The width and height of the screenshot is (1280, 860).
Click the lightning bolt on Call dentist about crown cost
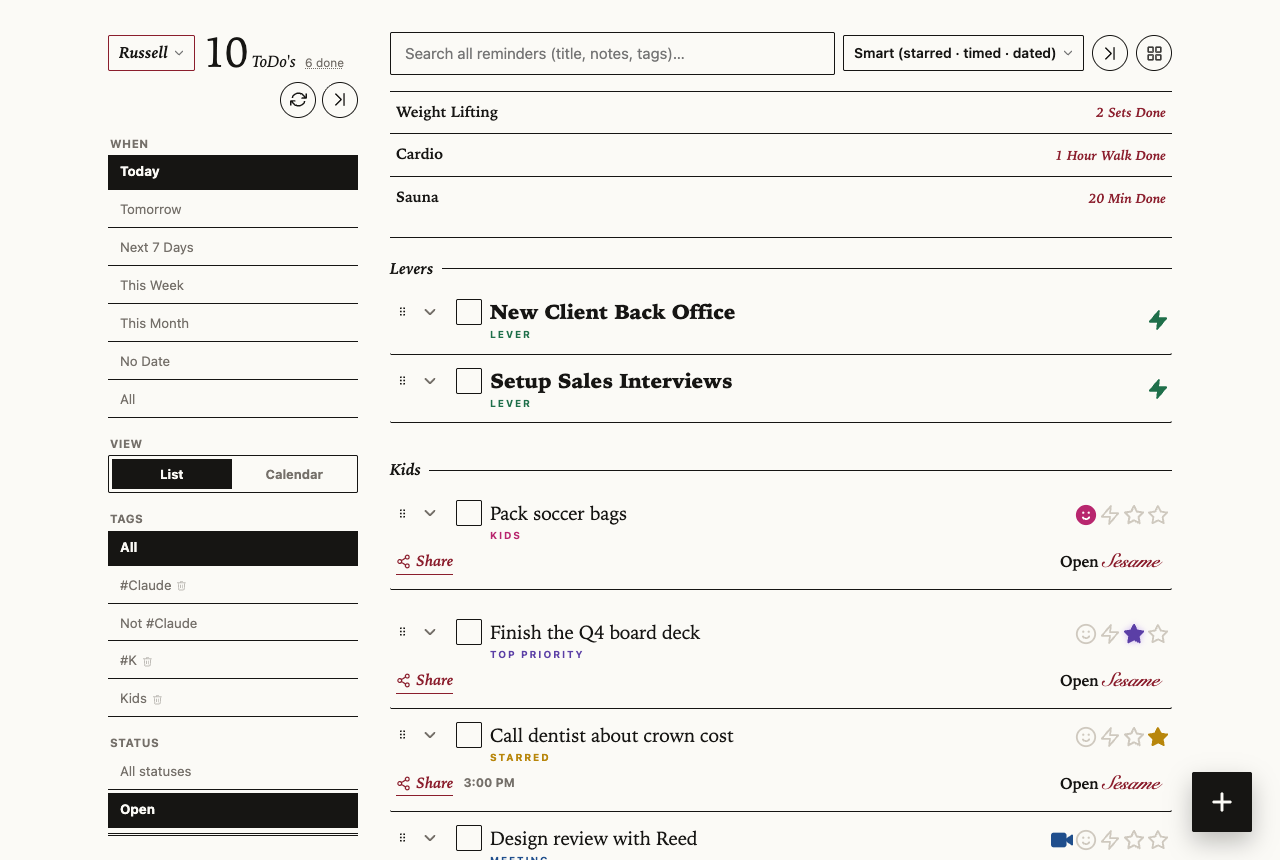coord(1110,737)
